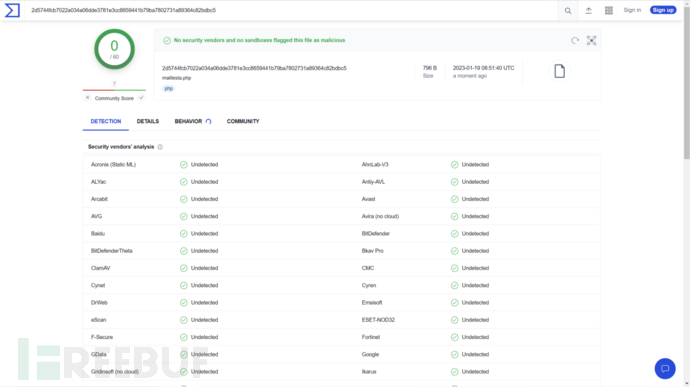Click the file type document icon
This screenshot has width=690, height=387.
click(x=559, y=71)
